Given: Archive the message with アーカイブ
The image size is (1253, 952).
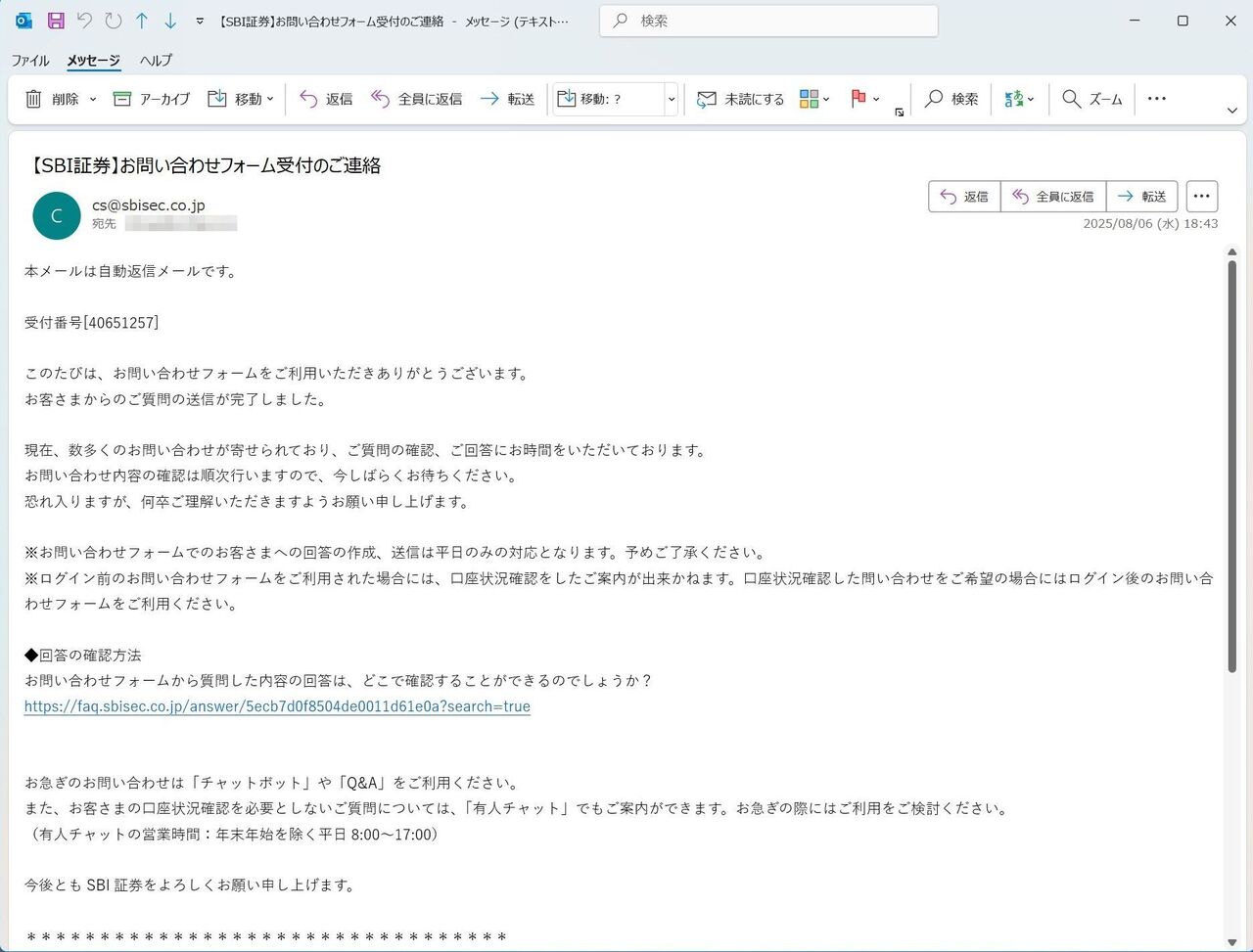Looking at the screenshot, I should (x=152, y=99).
